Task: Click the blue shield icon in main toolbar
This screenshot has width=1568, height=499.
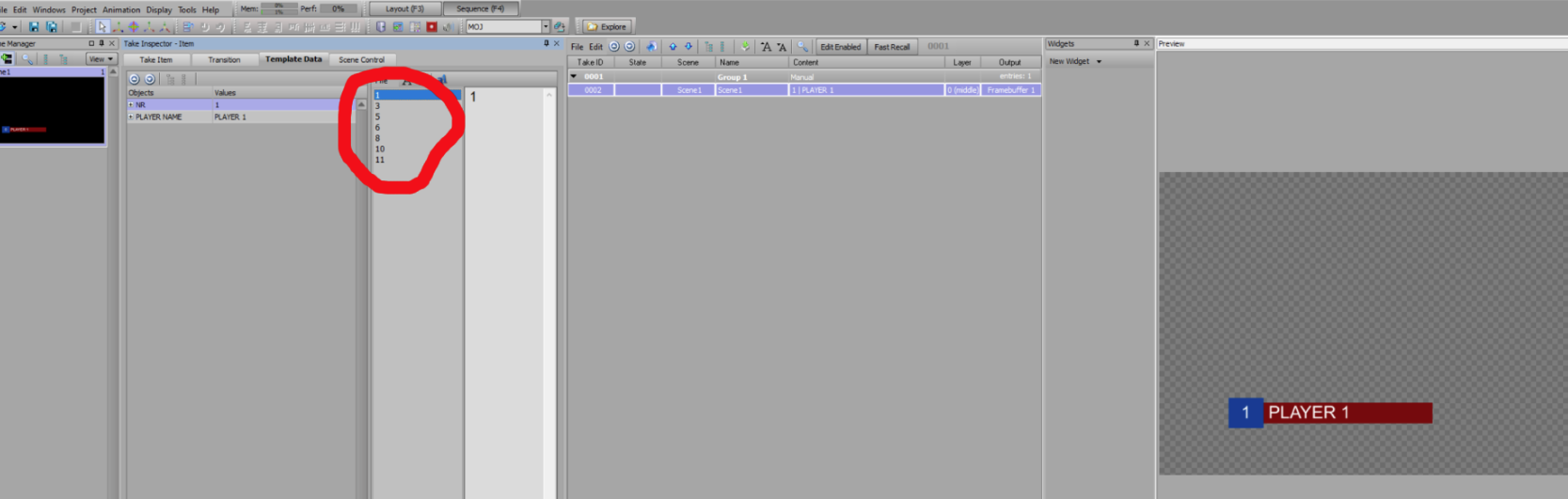Action: tap(381, 27)
